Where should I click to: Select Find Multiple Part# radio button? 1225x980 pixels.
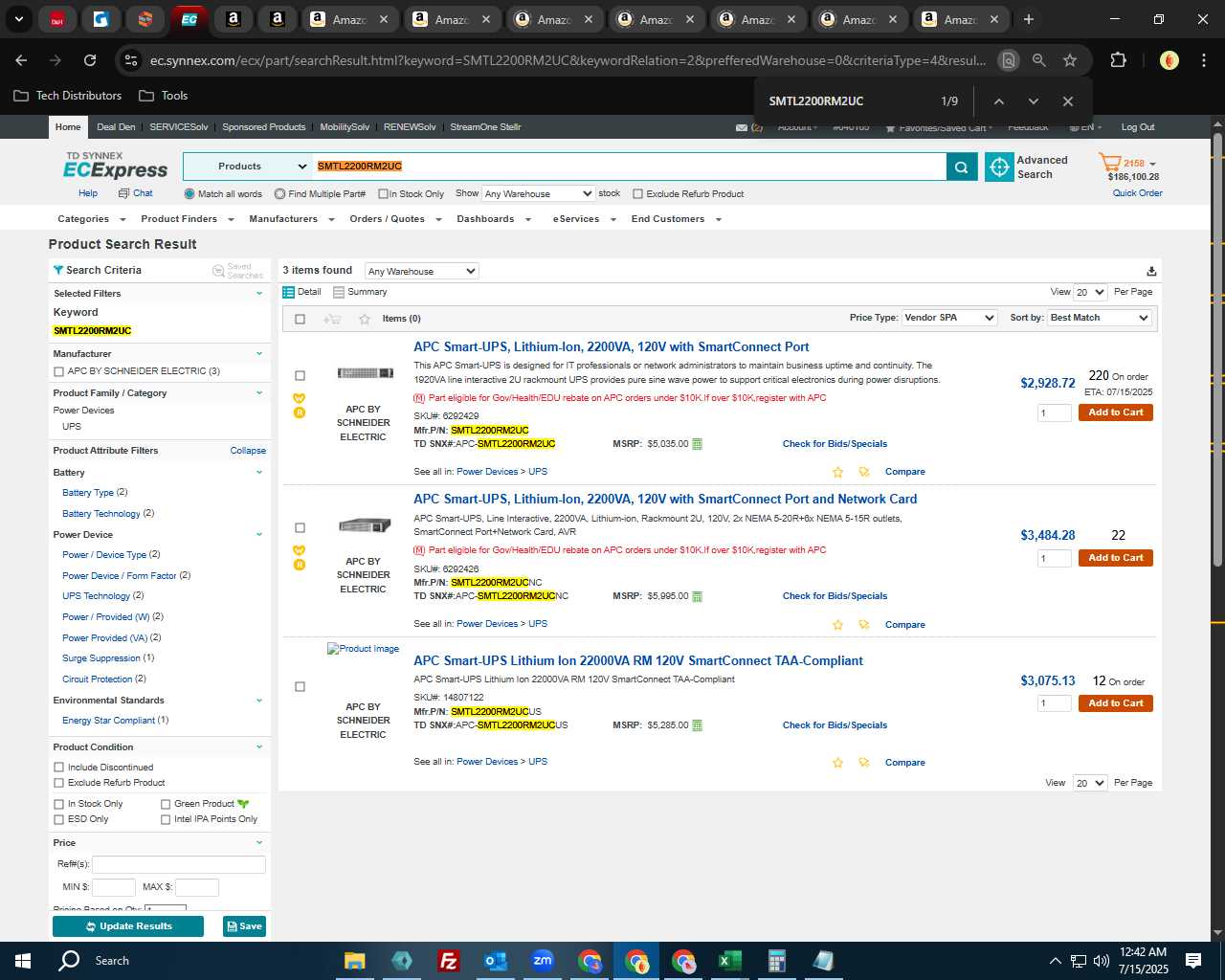[279, 194]
